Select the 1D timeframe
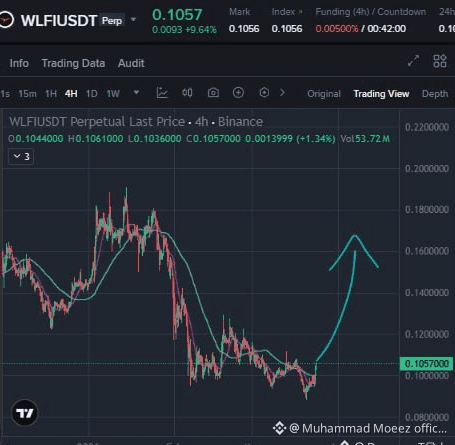This screenshot has width=455, height=445. coord(92,94)
